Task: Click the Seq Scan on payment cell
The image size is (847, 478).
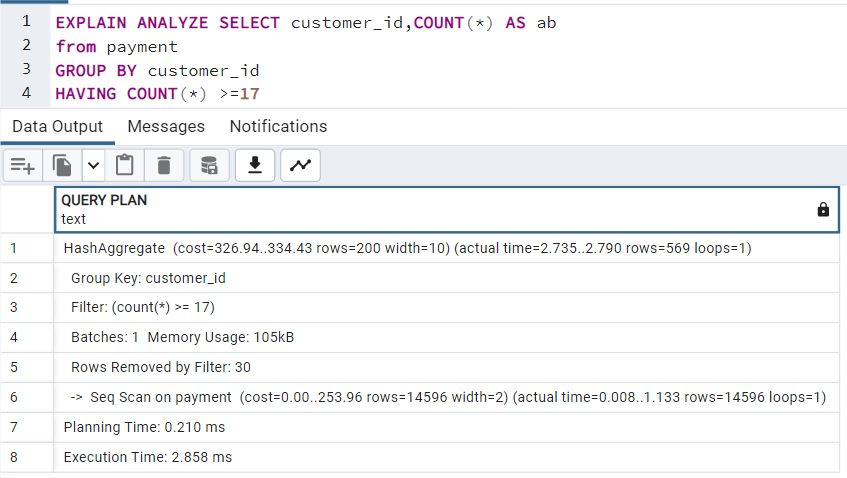Action: point(447,398)
